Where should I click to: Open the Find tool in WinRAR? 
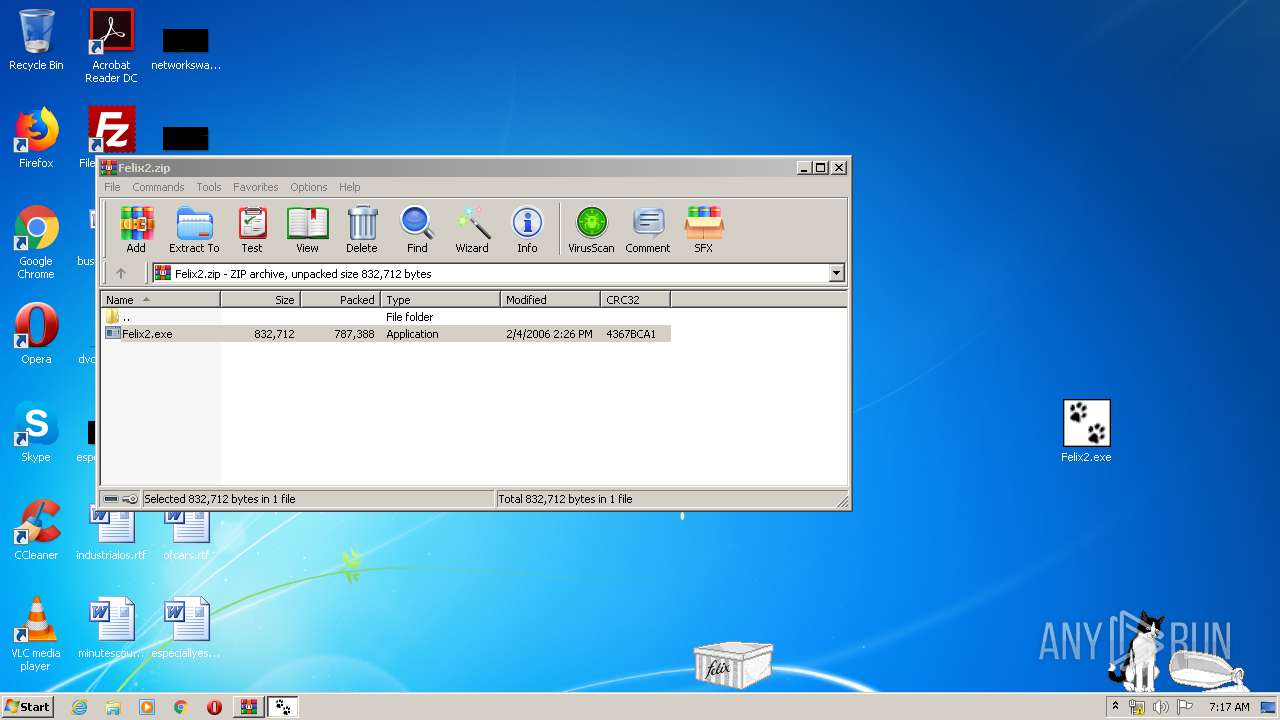417,230
